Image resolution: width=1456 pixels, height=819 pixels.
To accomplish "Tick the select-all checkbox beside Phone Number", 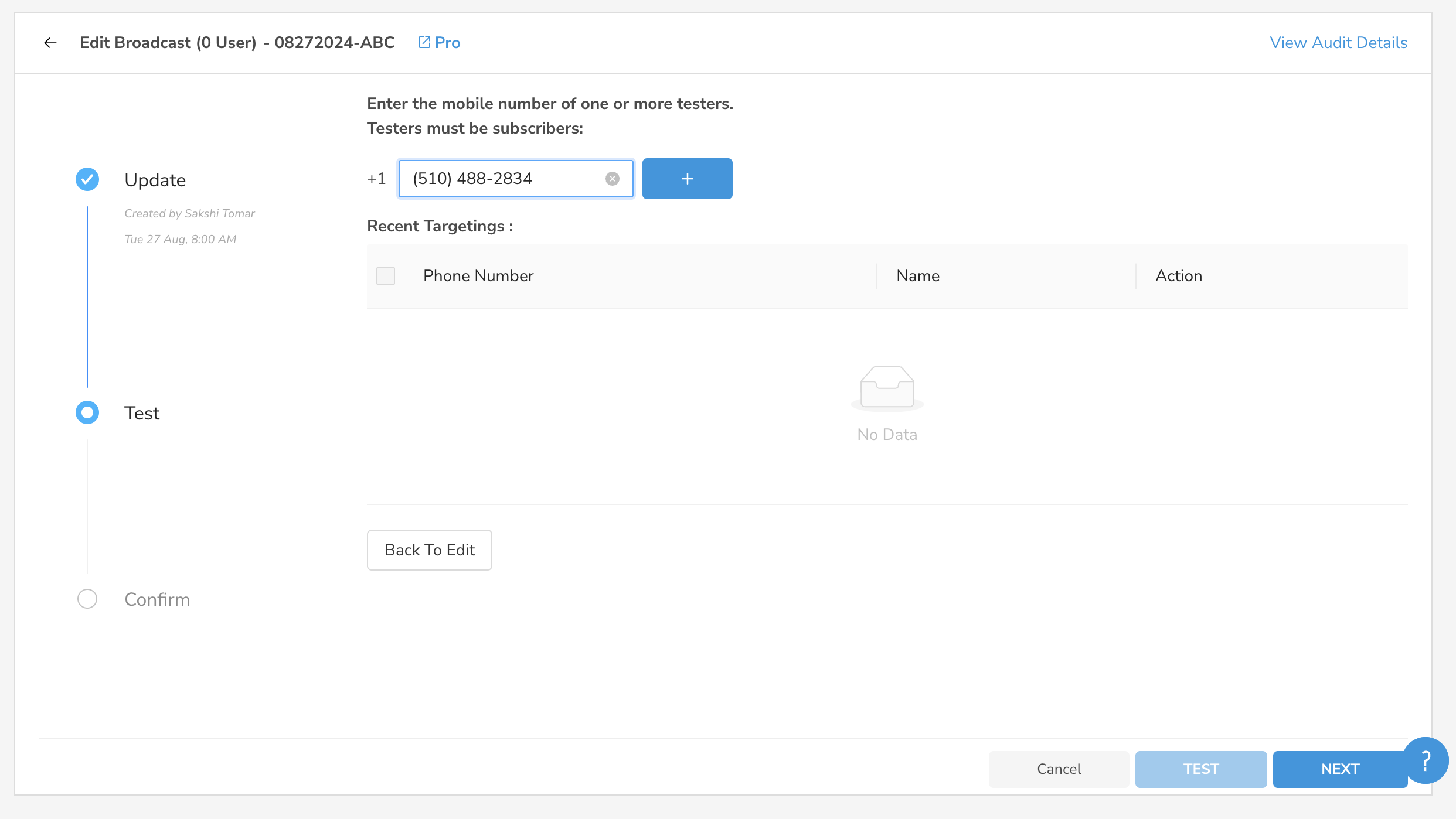I will coord(386,276).
